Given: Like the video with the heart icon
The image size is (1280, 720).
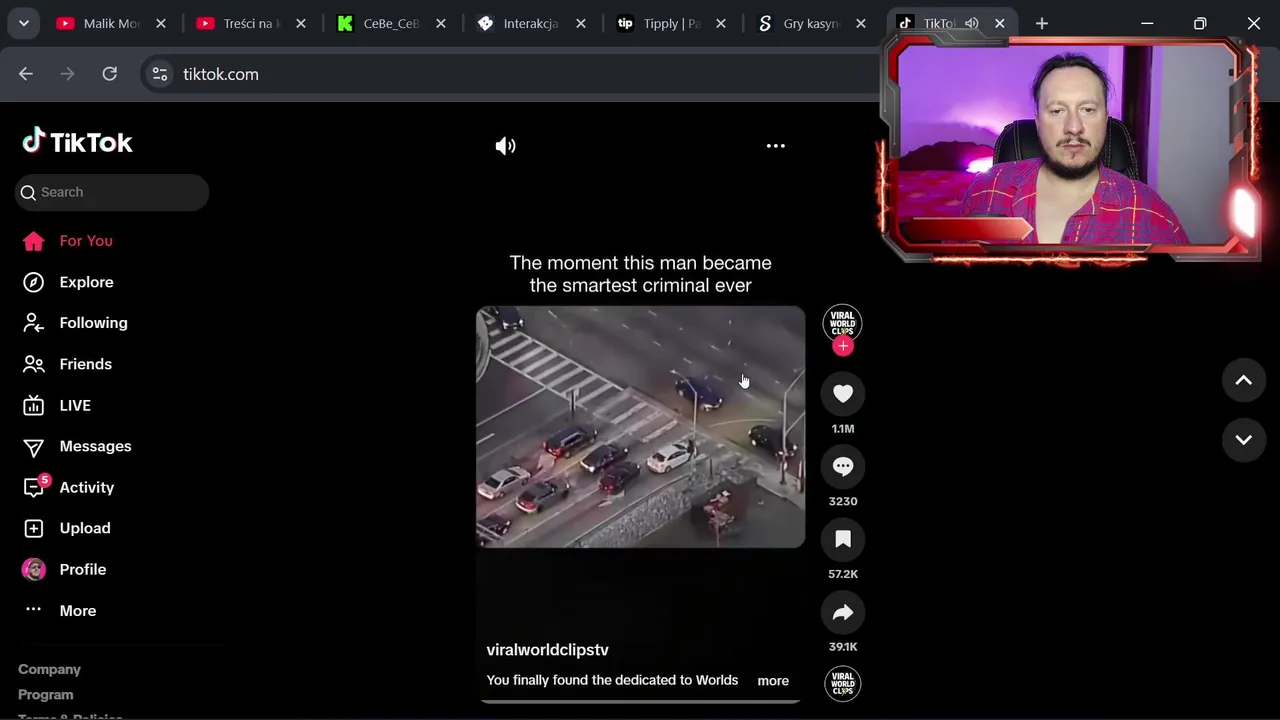Looking at the screenshot, I should click(843, 394).
